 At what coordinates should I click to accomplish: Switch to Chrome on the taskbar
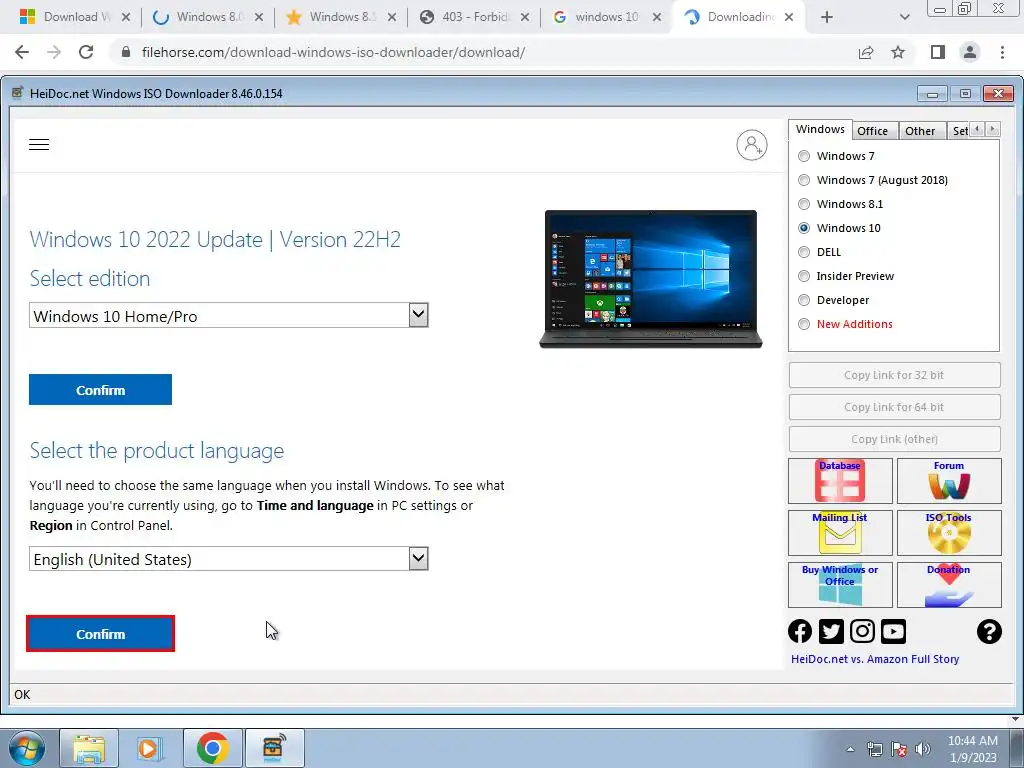click(x=212, y=748)
